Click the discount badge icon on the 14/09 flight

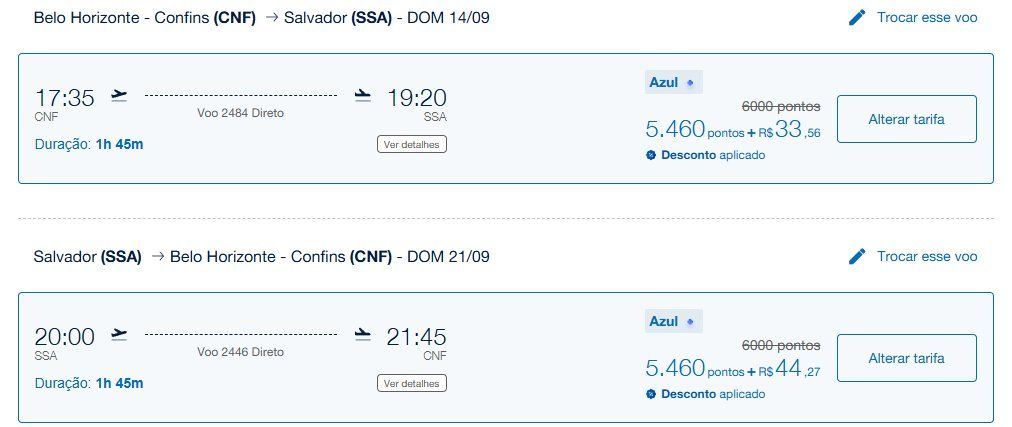[651, 156]
